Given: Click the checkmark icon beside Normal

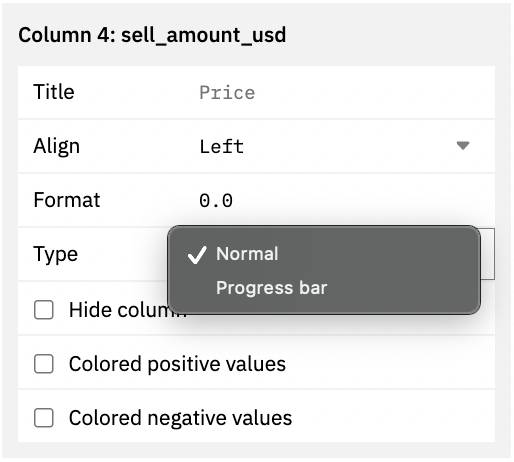Looking at the screenshot, I should 197,255.
